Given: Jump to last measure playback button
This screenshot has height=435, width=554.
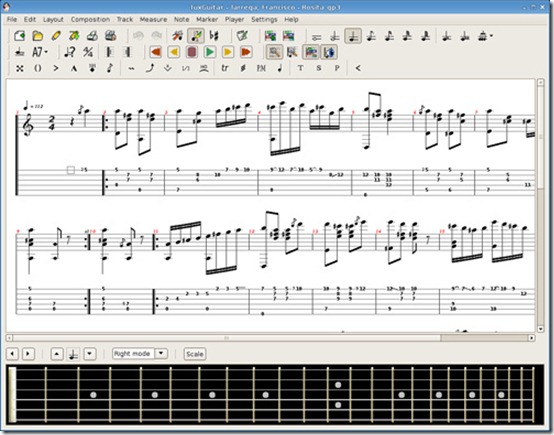Looking at the screenshot, I should point(246,52).
